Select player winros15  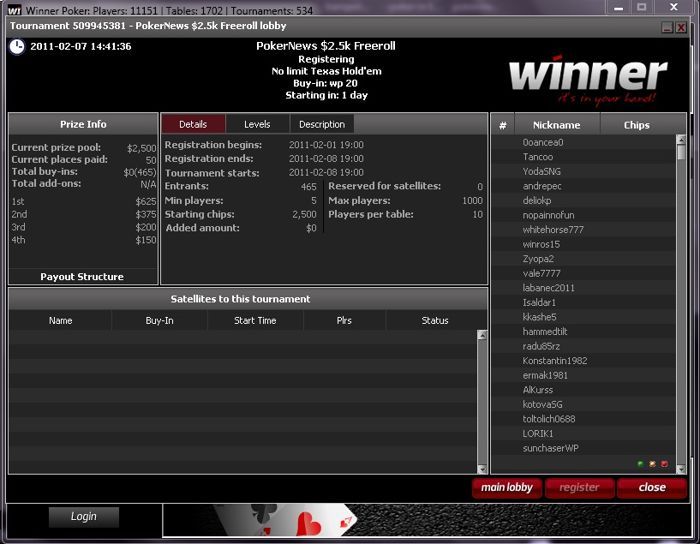tap(583, 245)
